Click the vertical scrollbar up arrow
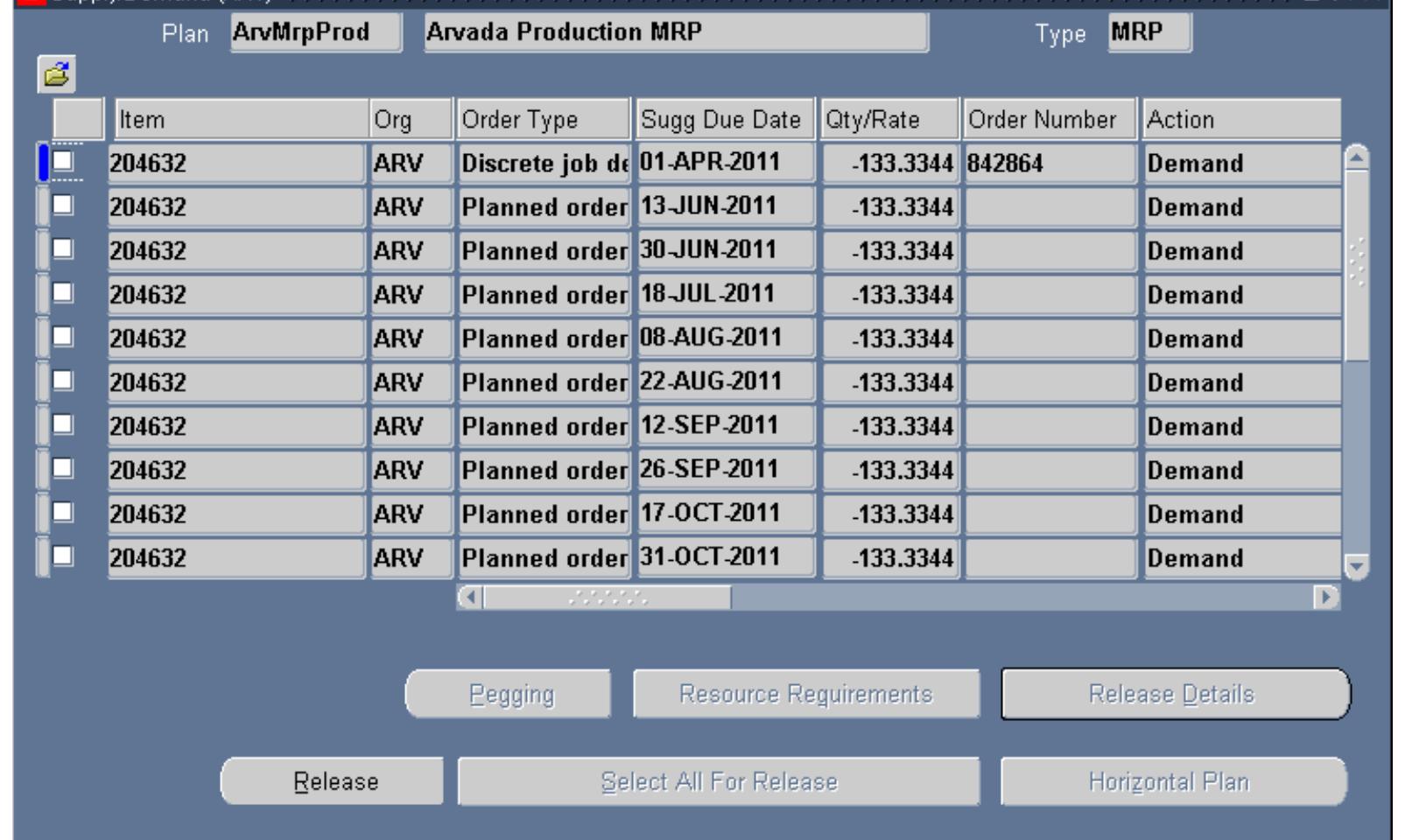This screenshot has width=1412, height=840. [1356, 158]
